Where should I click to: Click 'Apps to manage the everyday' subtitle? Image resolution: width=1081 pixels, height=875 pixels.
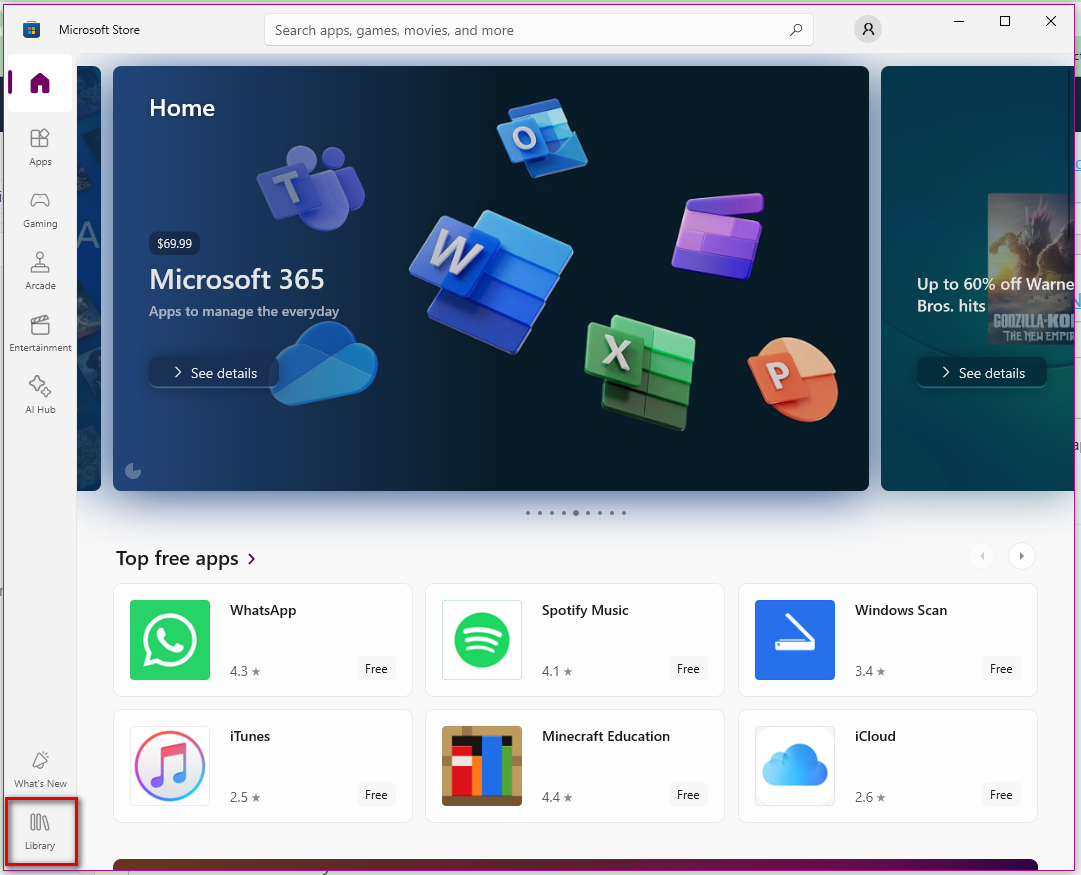point(244,311)
